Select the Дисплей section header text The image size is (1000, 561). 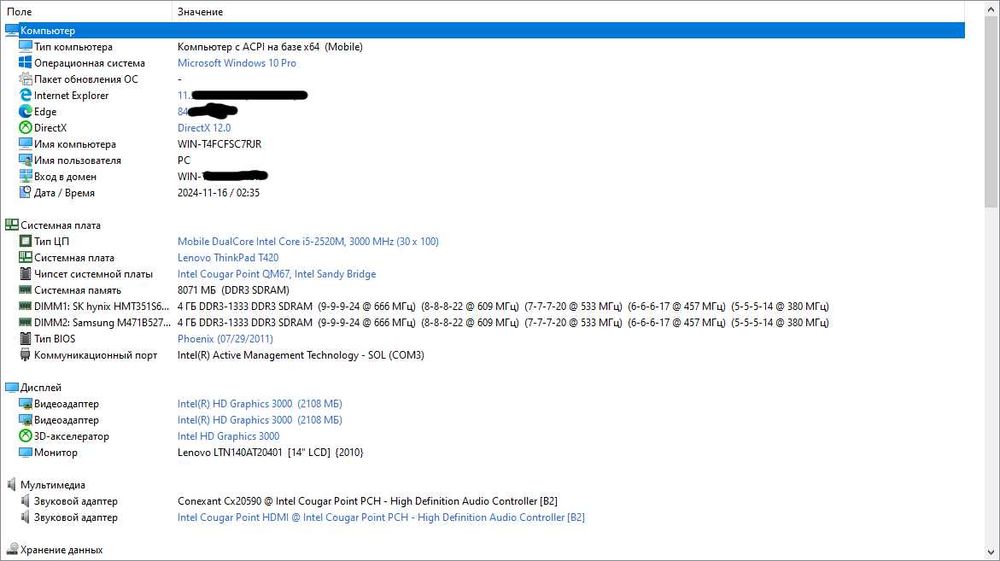pyautogui.click(x=41, y=388)
